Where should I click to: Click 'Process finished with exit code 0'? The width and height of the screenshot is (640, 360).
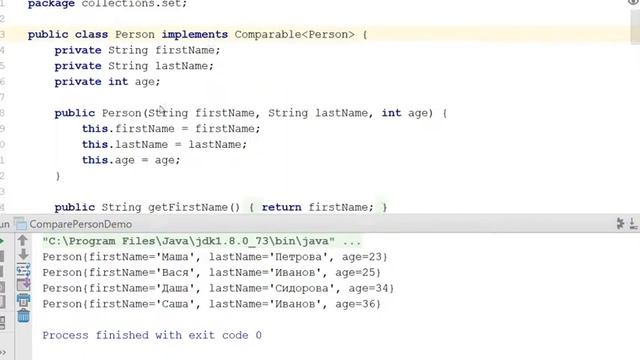click(152, 336)
